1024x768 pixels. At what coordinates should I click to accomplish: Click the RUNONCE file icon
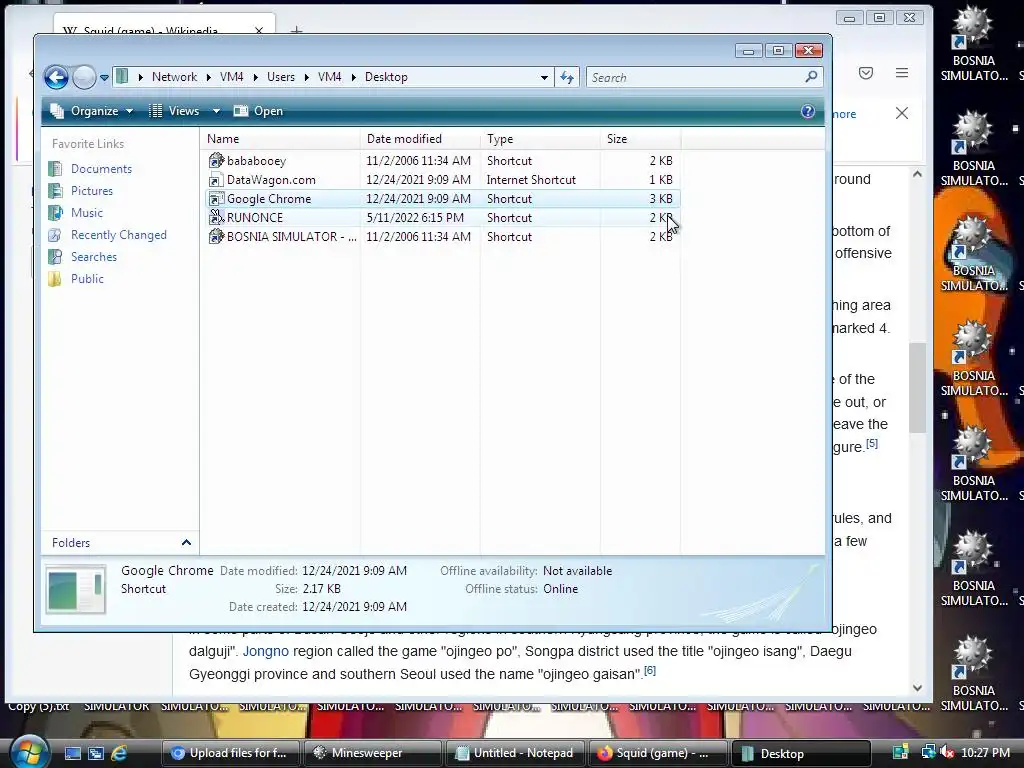pyautogui.click(x=216, y=217)
